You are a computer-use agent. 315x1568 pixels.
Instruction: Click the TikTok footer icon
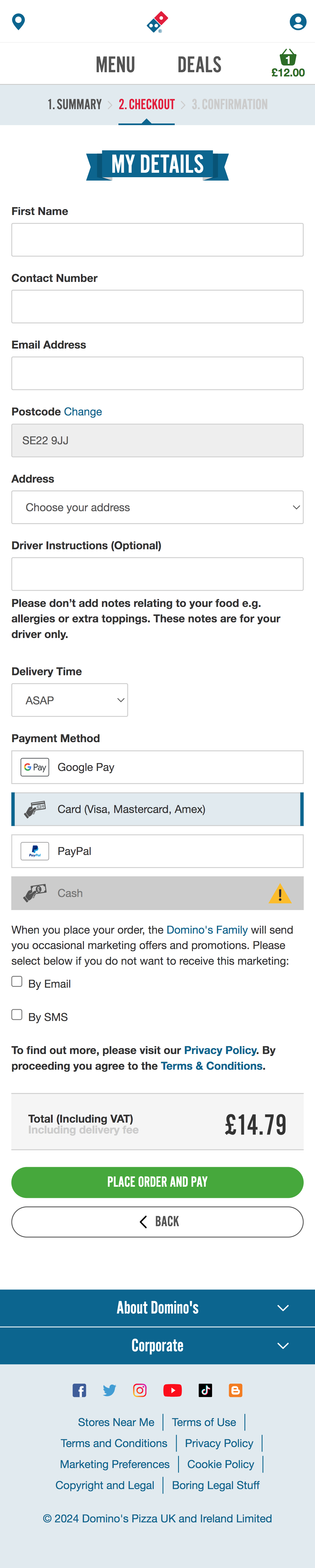(x=205, y=1390)
